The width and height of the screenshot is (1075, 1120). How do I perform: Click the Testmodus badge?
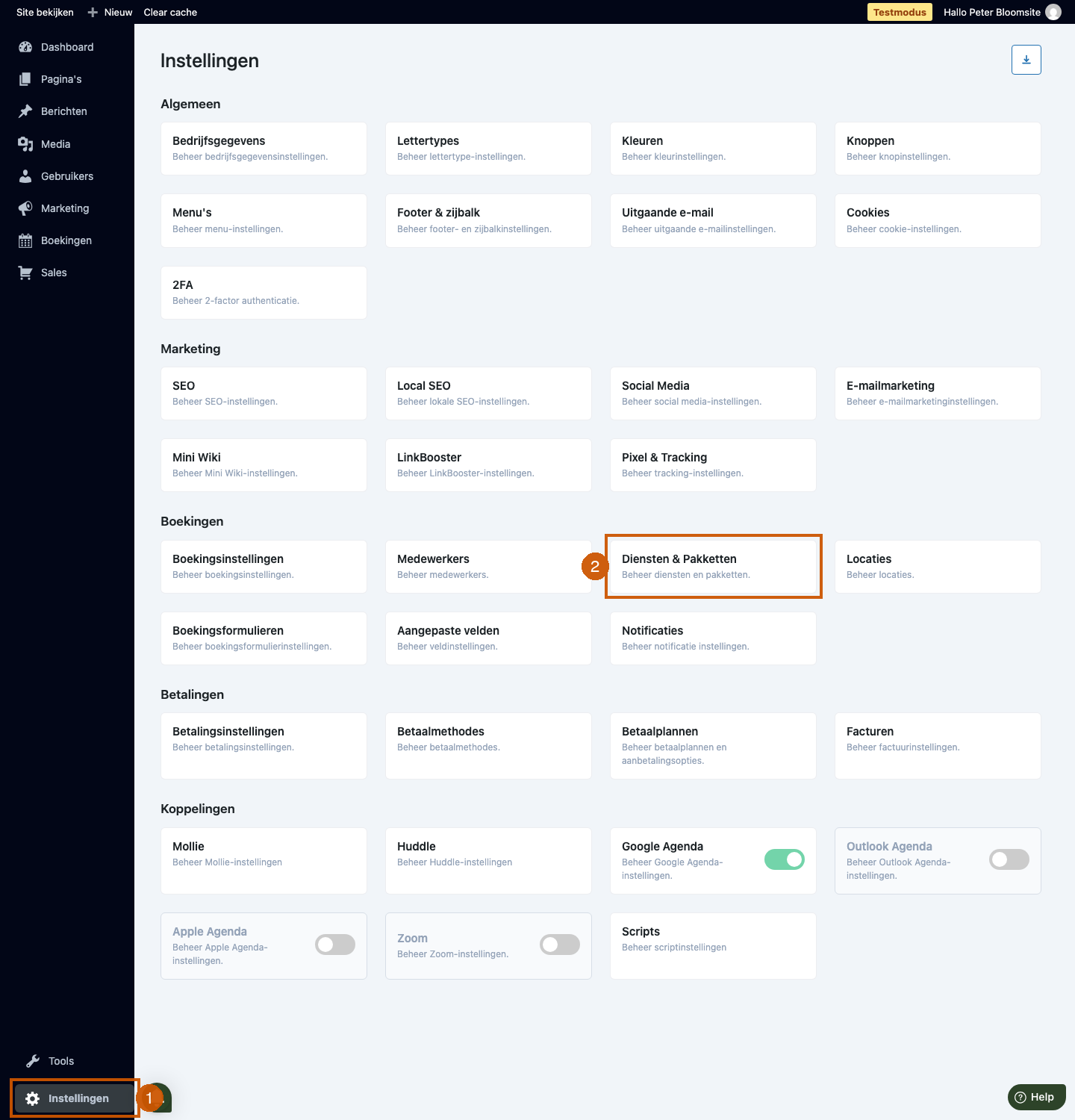click(x=900, y=12)
